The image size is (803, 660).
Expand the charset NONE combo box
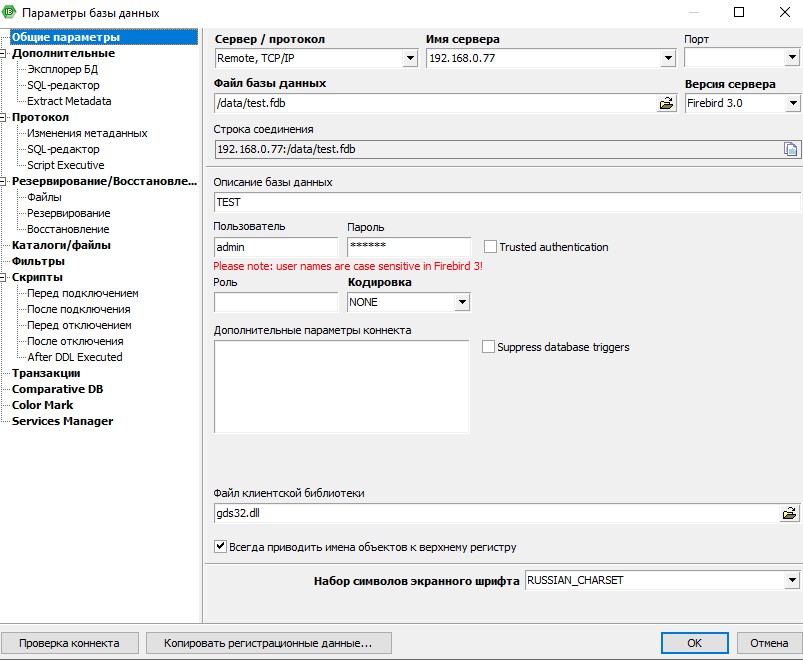[462, 302]
